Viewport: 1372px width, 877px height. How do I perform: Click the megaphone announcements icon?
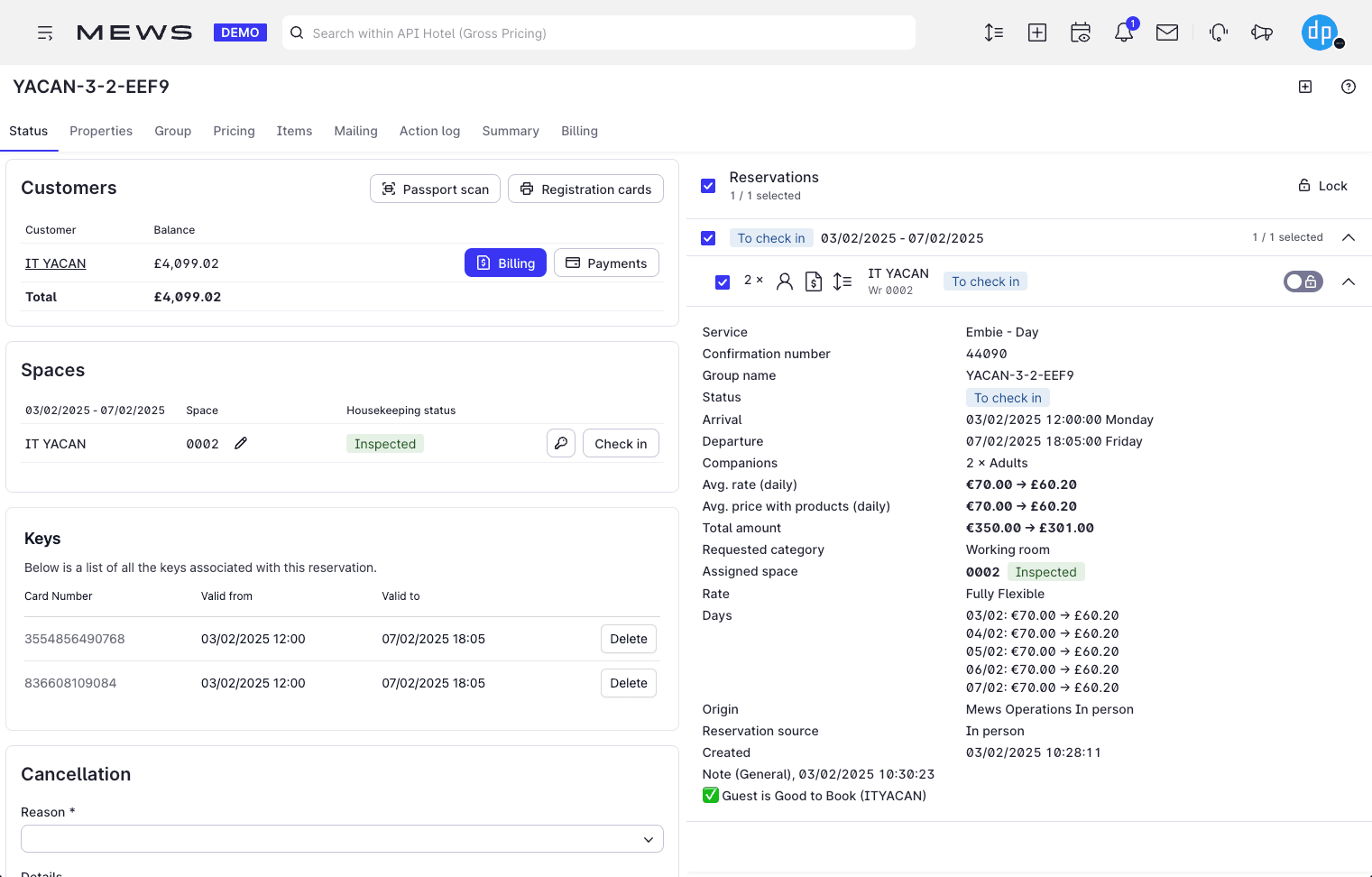tap(1261, 33)
